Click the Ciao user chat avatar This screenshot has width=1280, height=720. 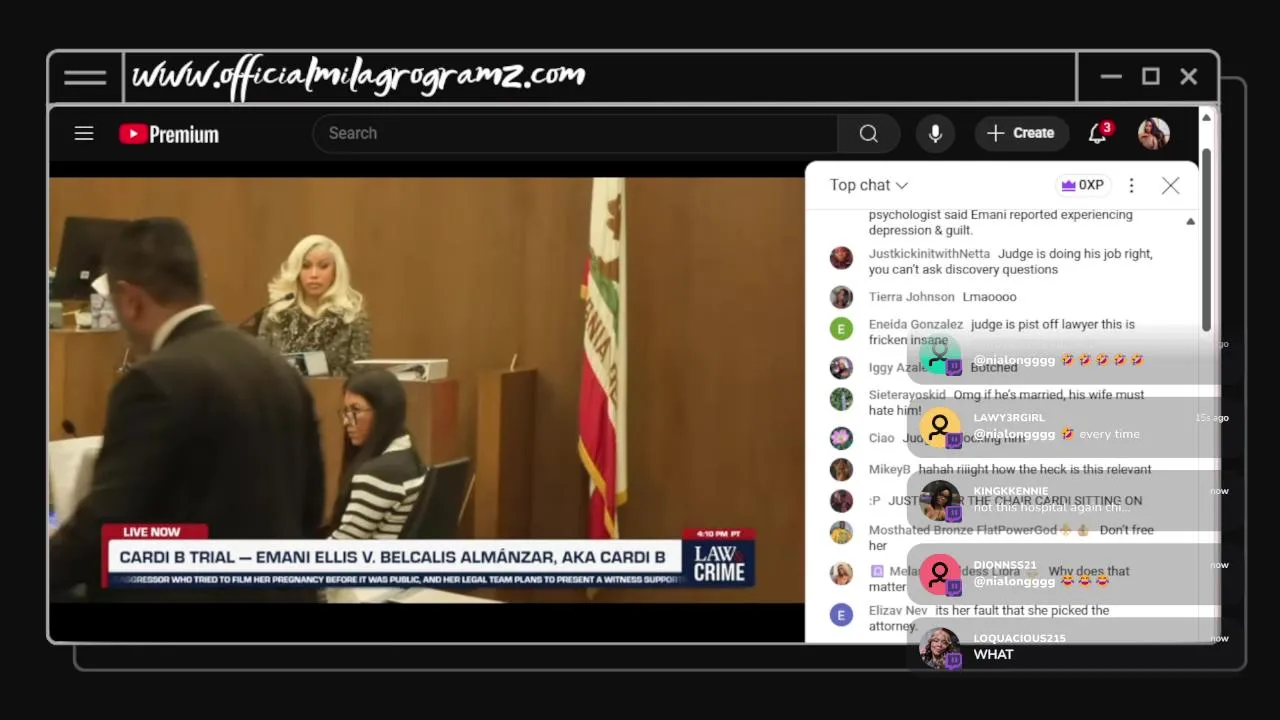coord(841,438)
